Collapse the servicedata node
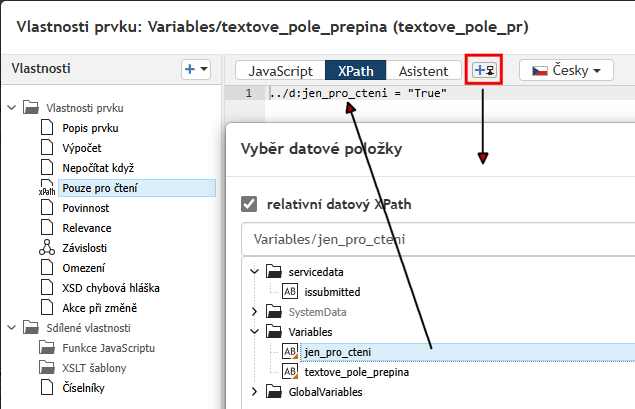Image resolution: width=635 pixels, height=409 pixels. [x=254, y=271]
